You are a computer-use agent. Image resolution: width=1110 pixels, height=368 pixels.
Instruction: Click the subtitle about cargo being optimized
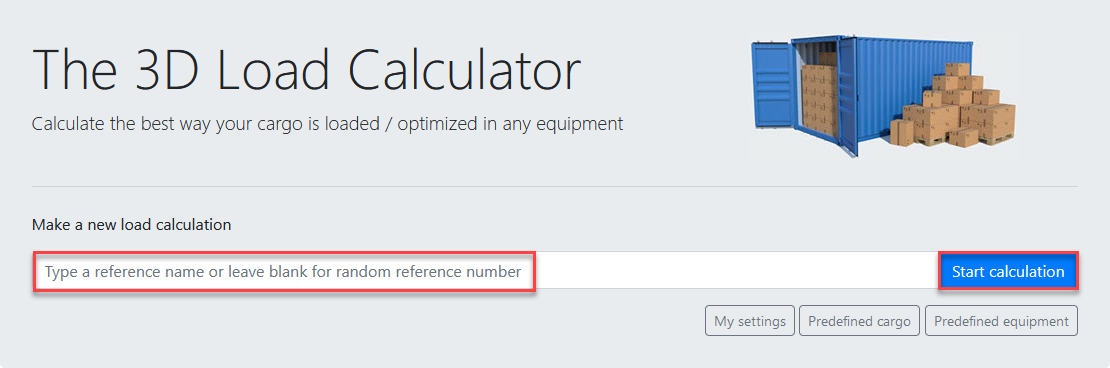pyautogui.click(x=328, y=125)
